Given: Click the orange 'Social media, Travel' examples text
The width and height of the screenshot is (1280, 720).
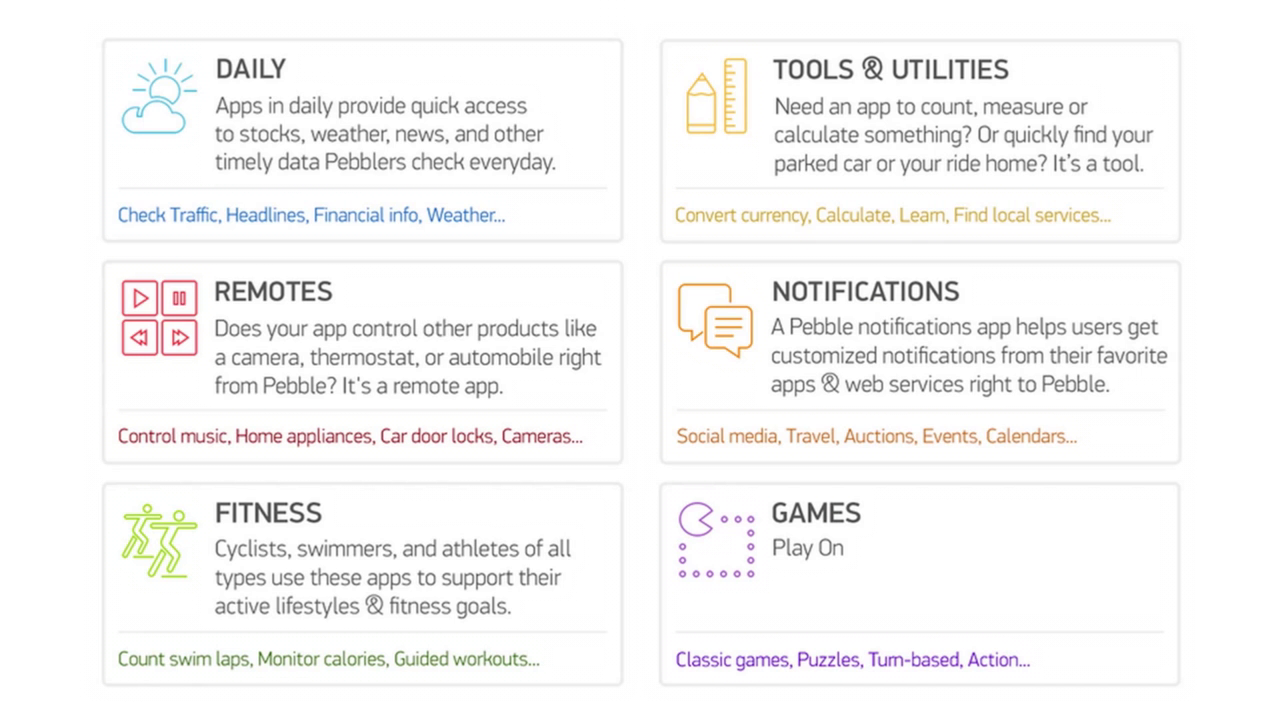Looking at the screenshot, I should click(876, 436).
